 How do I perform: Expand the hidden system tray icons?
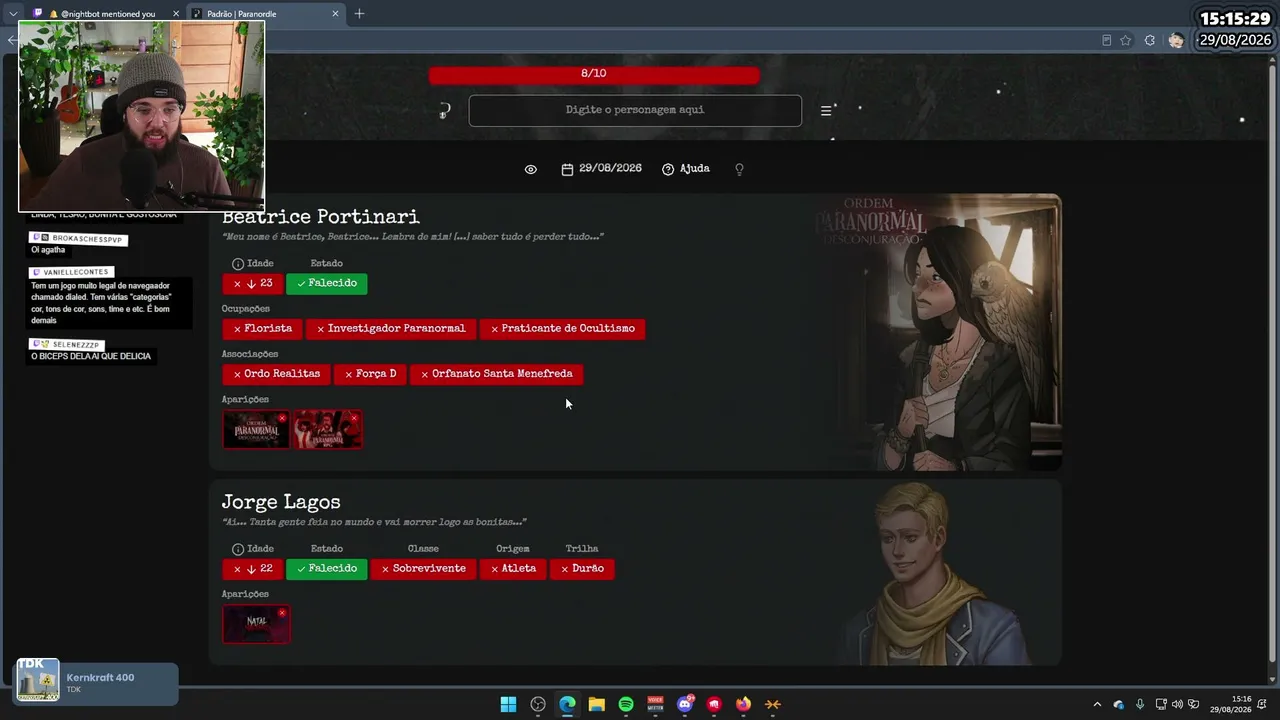(1097, 704)
